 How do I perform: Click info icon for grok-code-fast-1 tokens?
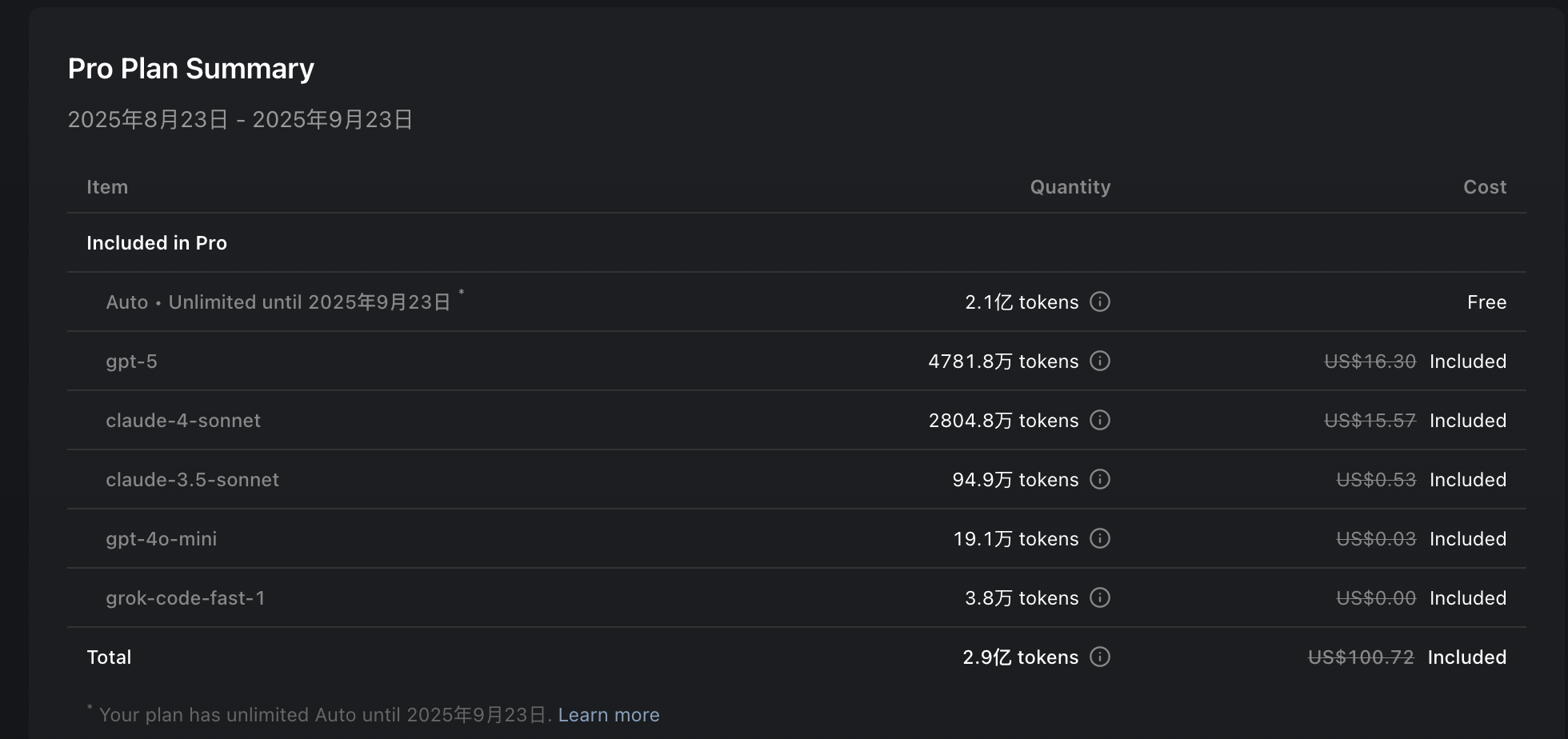1100,597
